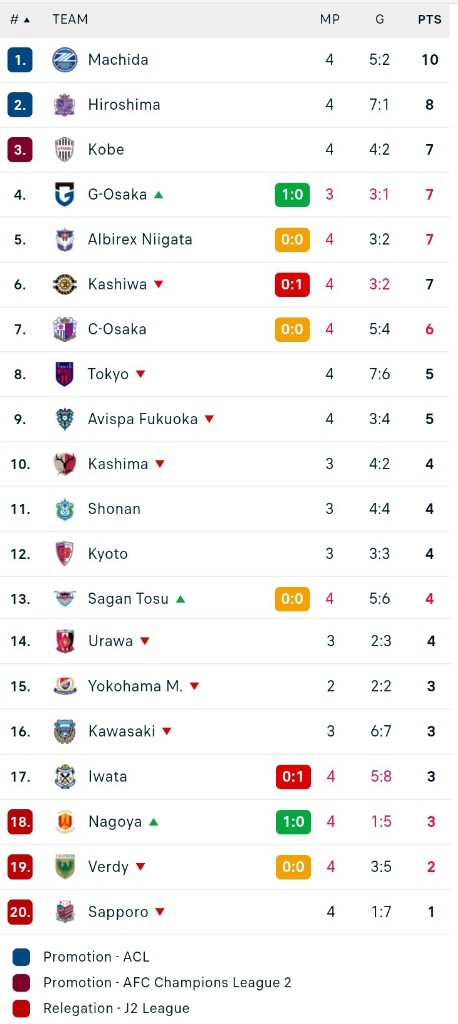
Task: Click the TEAM column header
Action: (x=70, y=20)
